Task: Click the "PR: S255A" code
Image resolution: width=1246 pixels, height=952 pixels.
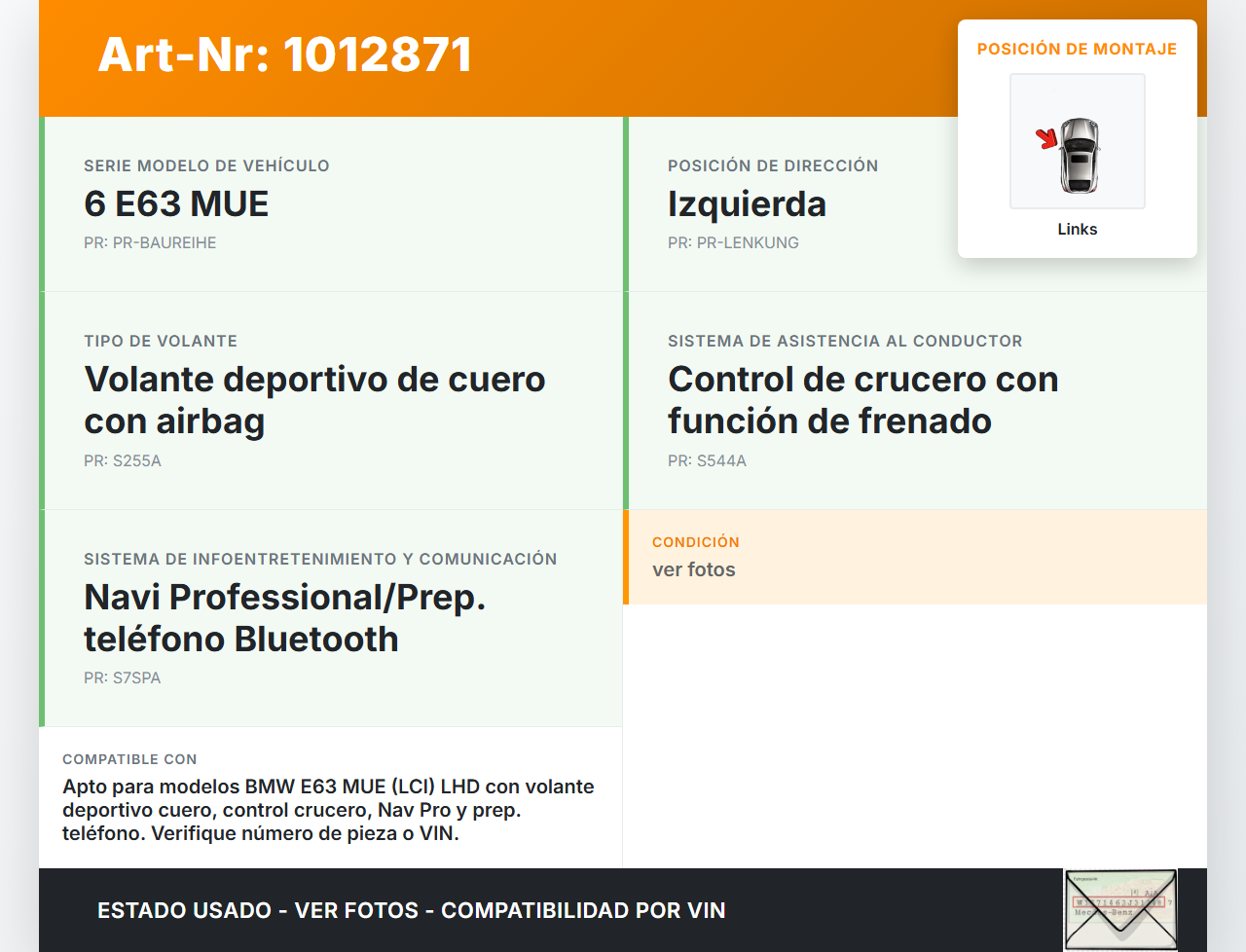Action: pos(123,460)
